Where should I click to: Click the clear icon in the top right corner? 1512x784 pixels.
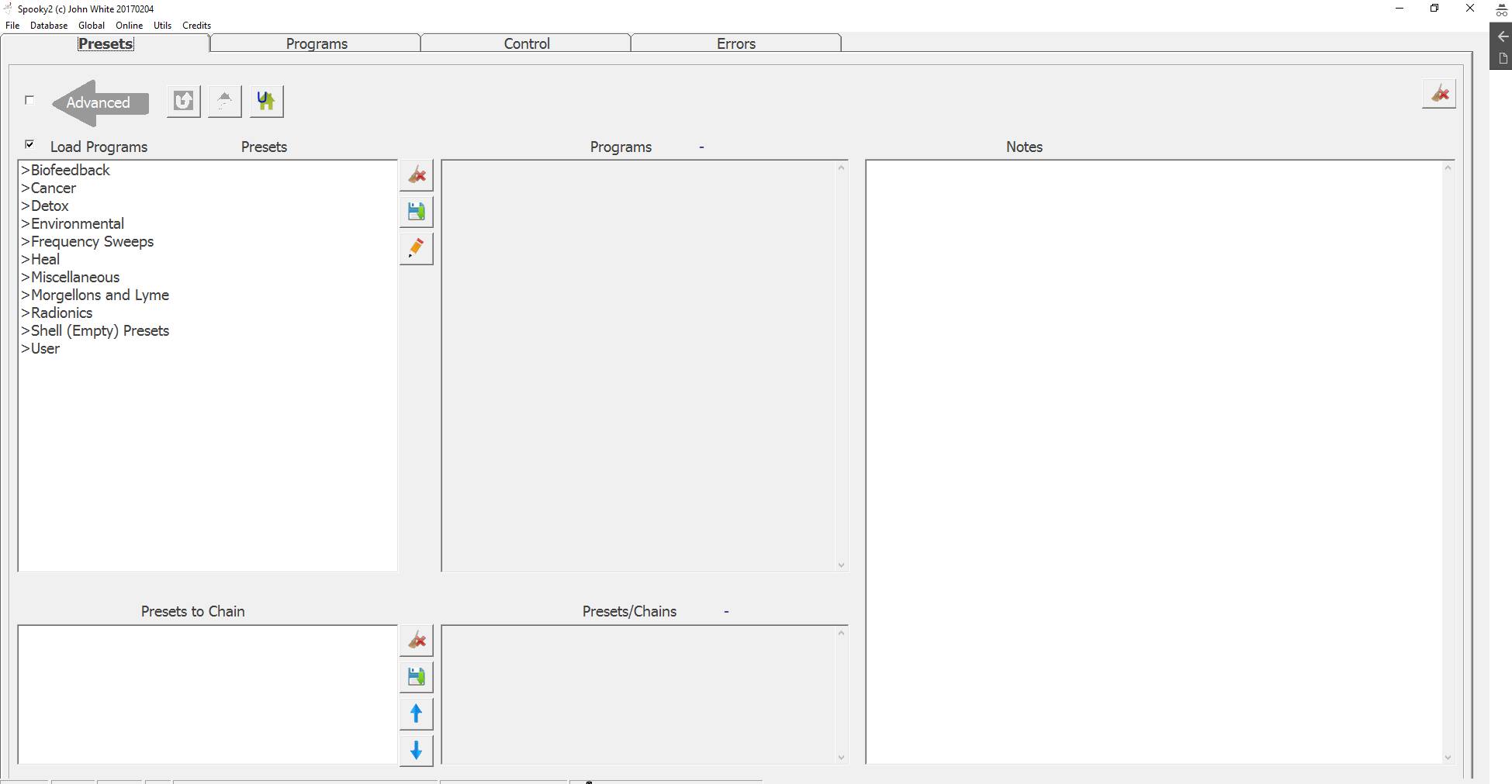tap(1439, 93)
